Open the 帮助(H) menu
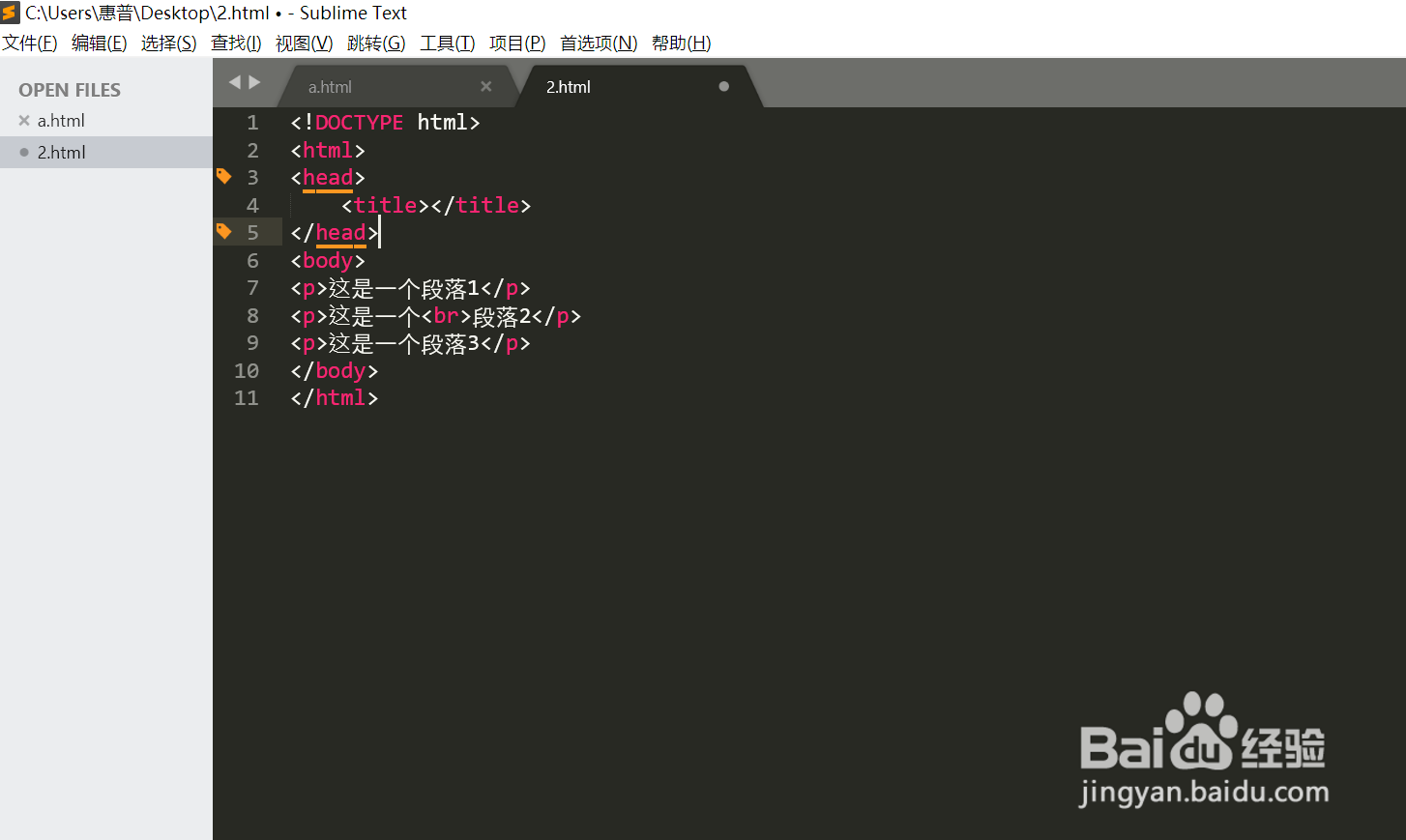Screen dimensions: 1406x840 pyautogui.click(x=681, y=43)
